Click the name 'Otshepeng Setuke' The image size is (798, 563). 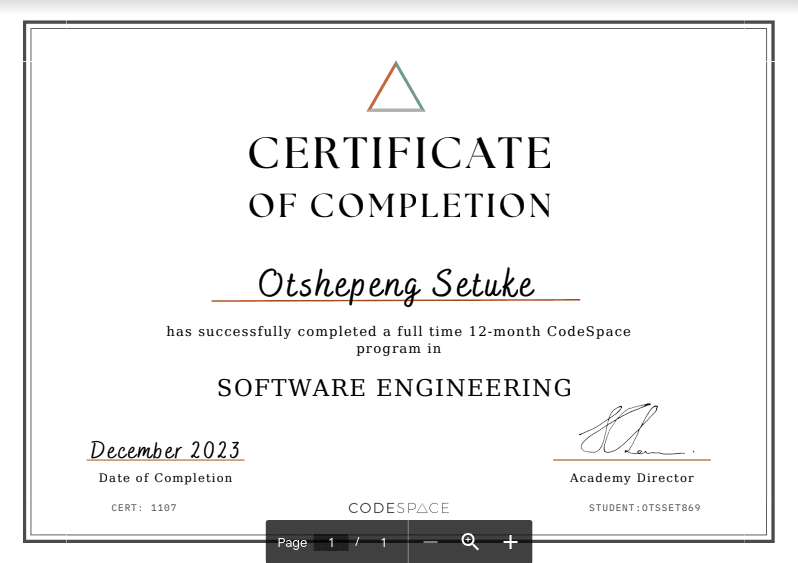(396, 286)
